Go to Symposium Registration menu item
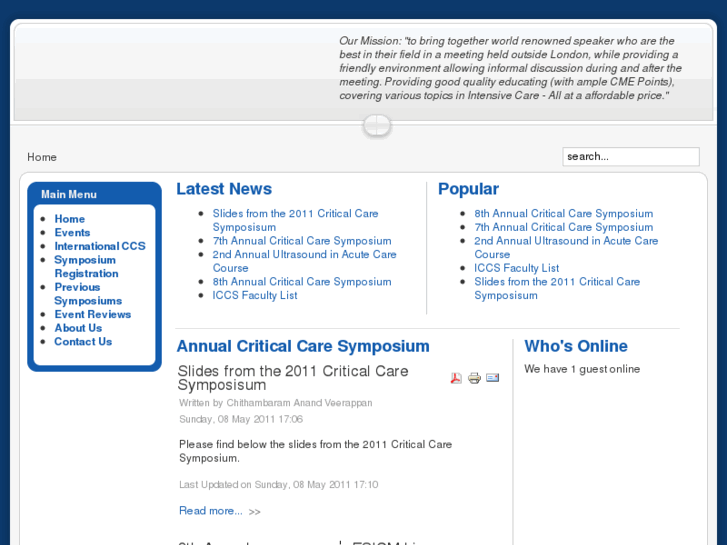Screen dimensions: 727x545 (x=86, y=267)
